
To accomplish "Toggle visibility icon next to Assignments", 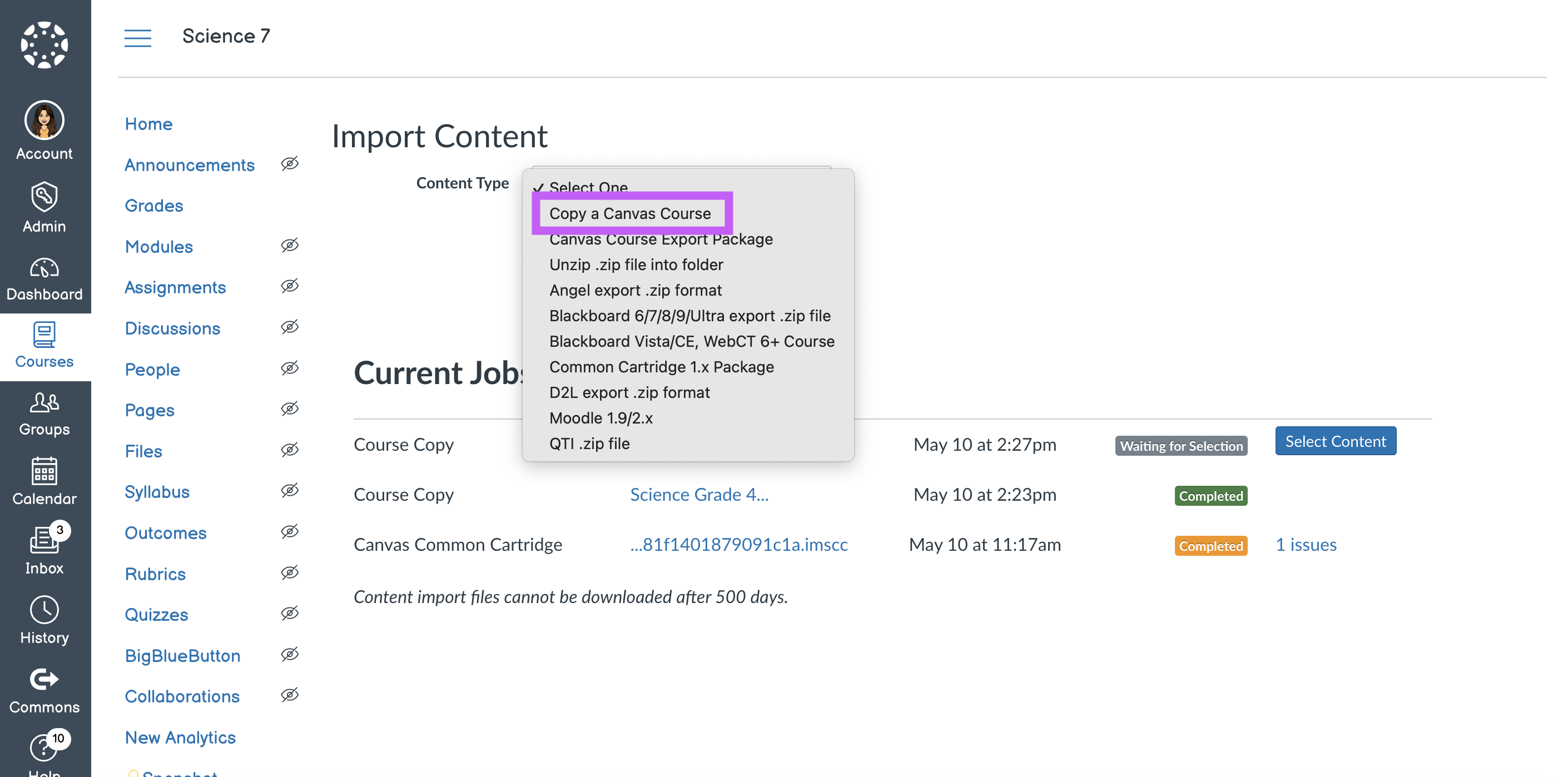I will pyautogui.click(x=290, y=287).
